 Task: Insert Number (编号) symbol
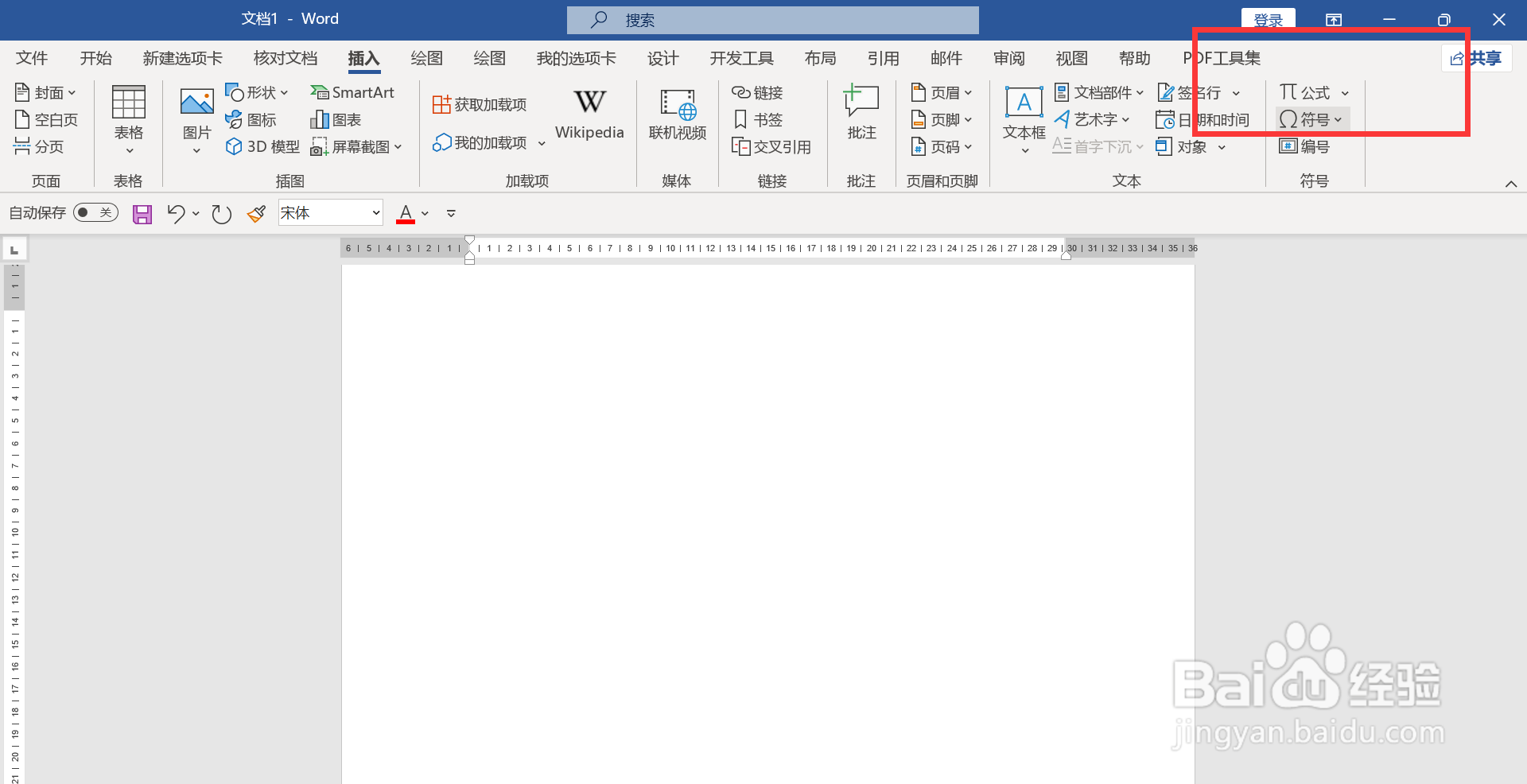click(x=1304, y=147)
